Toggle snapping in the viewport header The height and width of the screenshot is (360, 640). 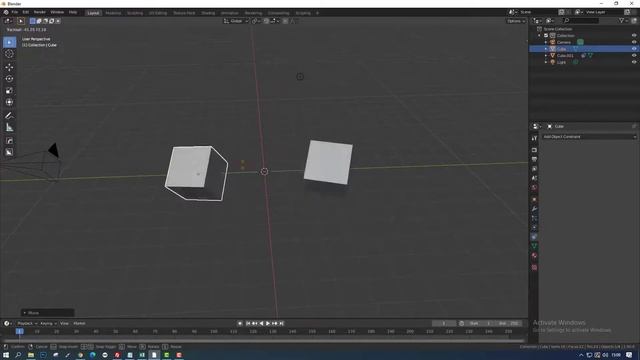(266, 21)
